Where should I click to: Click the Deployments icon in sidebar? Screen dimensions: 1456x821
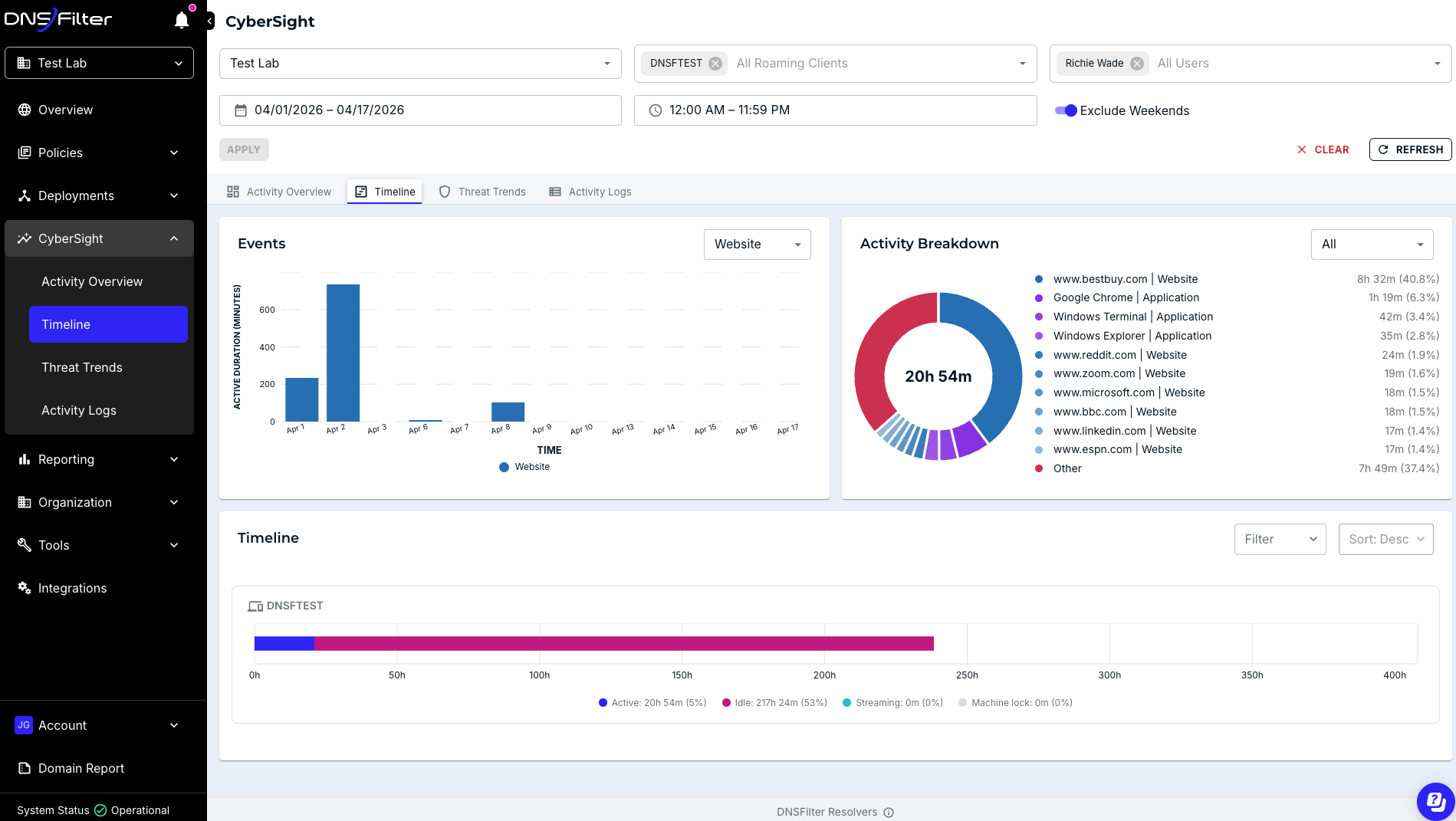tap(25, 195)
